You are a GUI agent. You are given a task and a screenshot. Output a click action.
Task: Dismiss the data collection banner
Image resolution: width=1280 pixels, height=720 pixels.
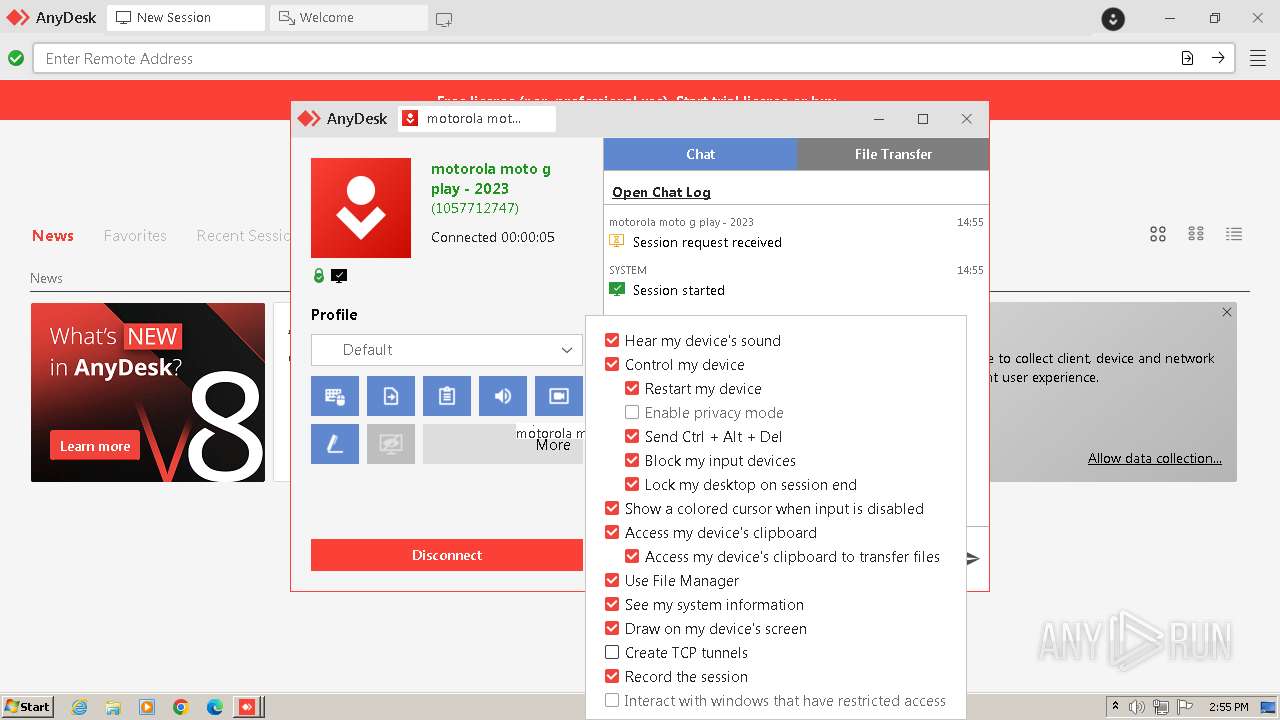1227,312
